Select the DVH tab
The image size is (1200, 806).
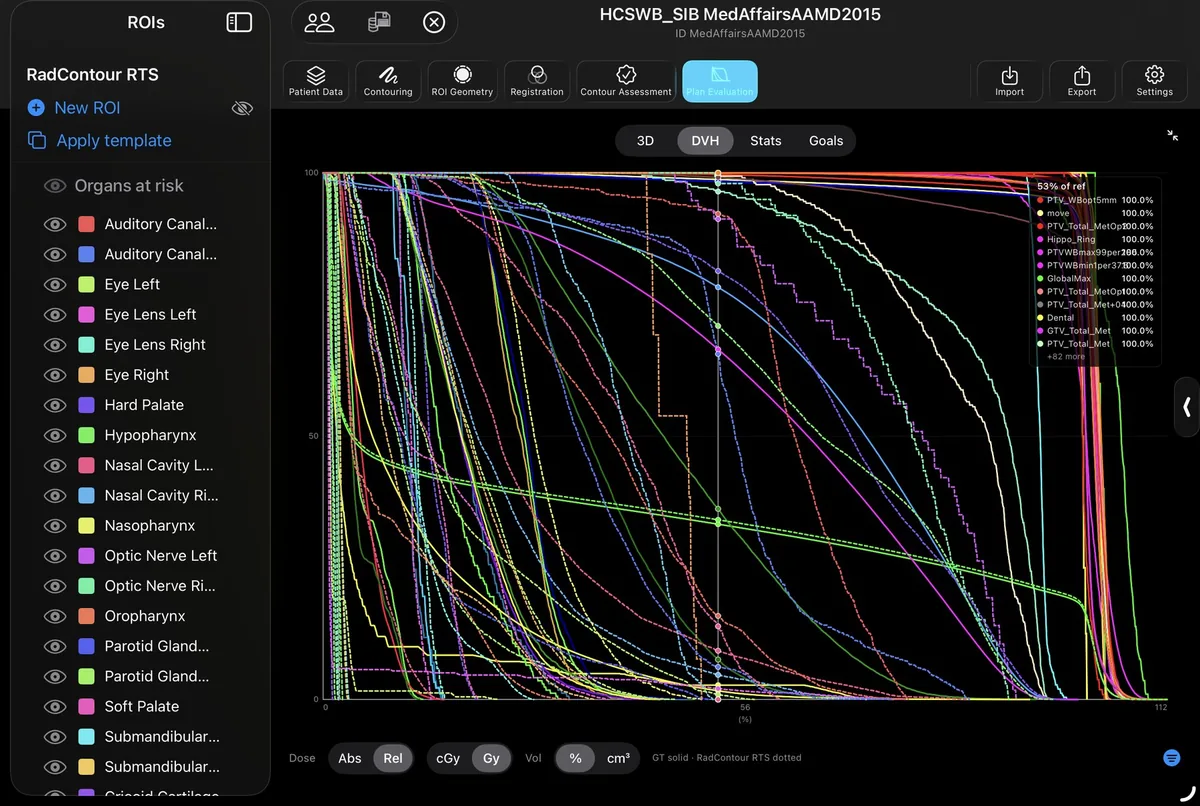click(x=705, y=141)
